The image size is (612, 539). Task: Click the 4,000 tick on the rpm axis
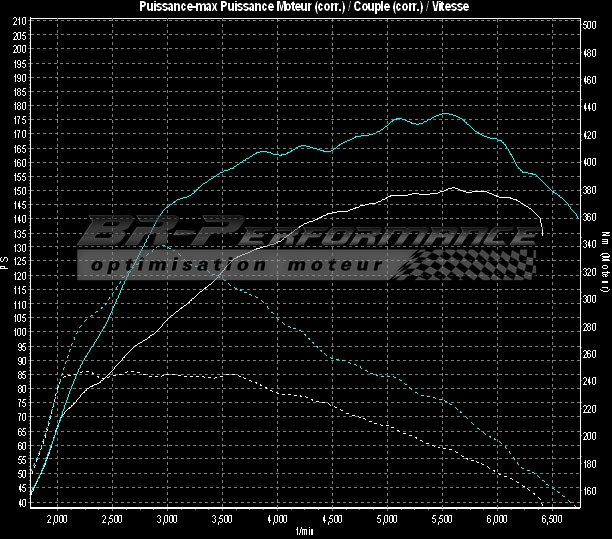click(277, 519)
